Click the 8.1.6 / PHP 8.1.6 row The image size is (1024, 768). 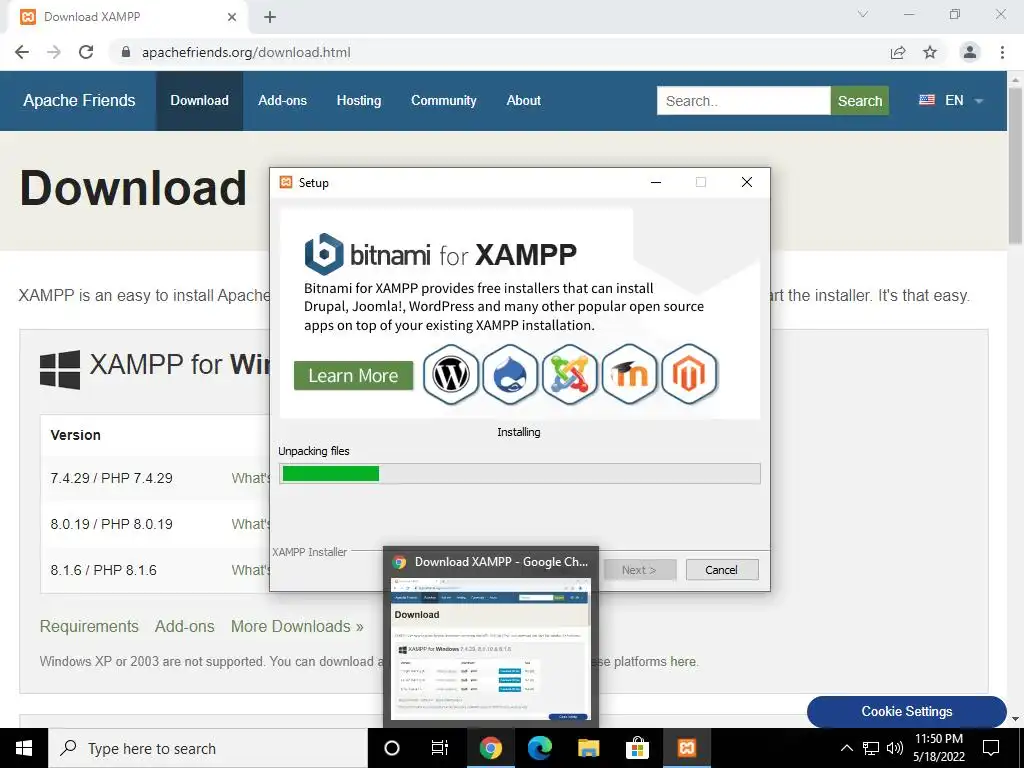click(x=156, y=570)
